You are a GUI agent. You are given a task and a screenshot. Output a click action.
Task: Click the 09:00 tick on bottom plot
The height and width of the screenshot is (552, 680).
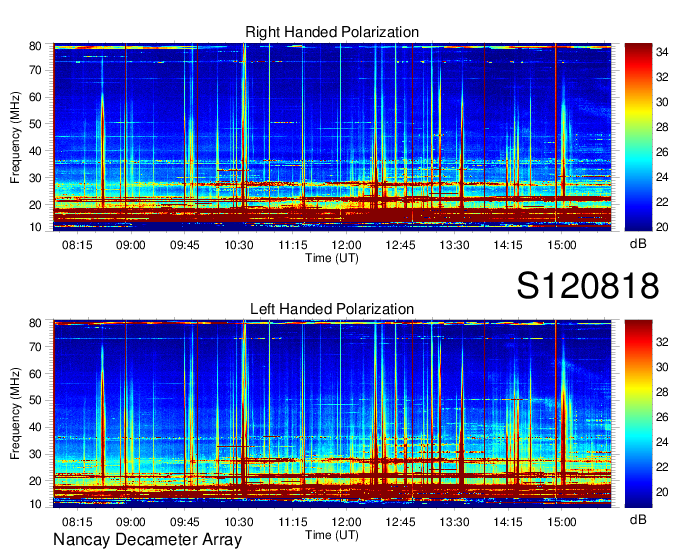pos(131,522)
